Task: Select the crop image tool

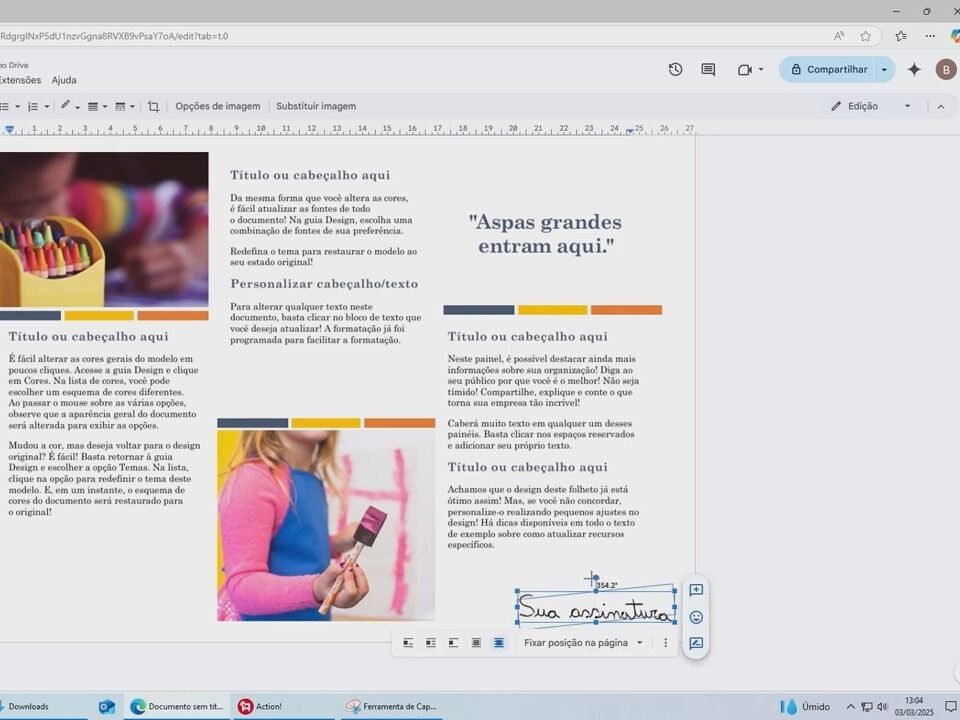Action: 153,106
